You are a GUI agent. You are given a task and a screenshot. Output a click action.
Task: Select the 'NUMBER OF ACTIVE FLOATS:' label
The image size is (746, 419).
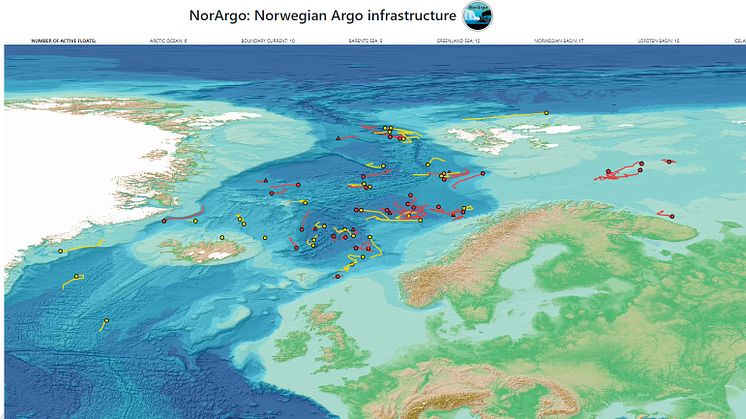click(x=64, y=41)
